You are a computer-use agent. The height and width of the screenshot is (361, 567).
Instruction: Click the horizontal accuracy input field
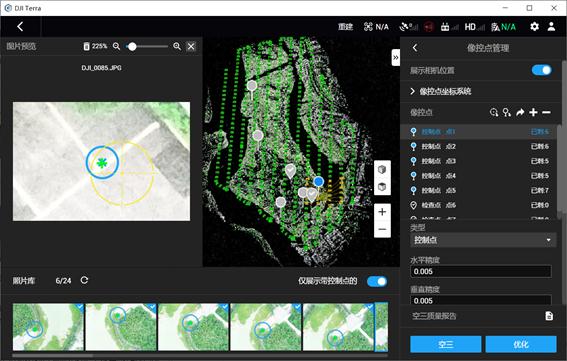[x=481, y=271]
